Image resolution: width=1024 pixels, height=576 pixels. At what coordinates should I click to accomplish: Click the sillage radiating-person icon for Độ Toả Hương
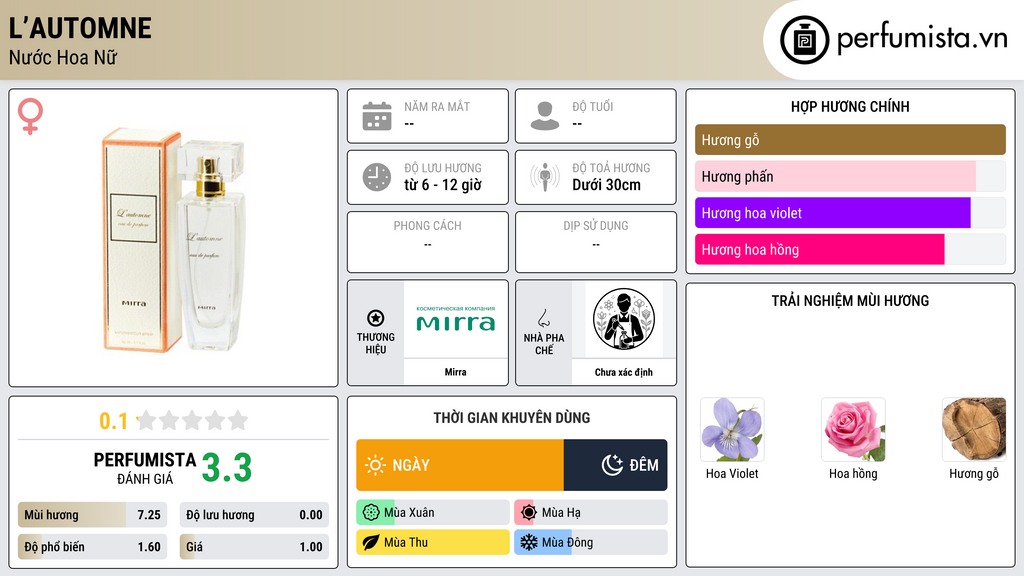(x=545, y=177)
